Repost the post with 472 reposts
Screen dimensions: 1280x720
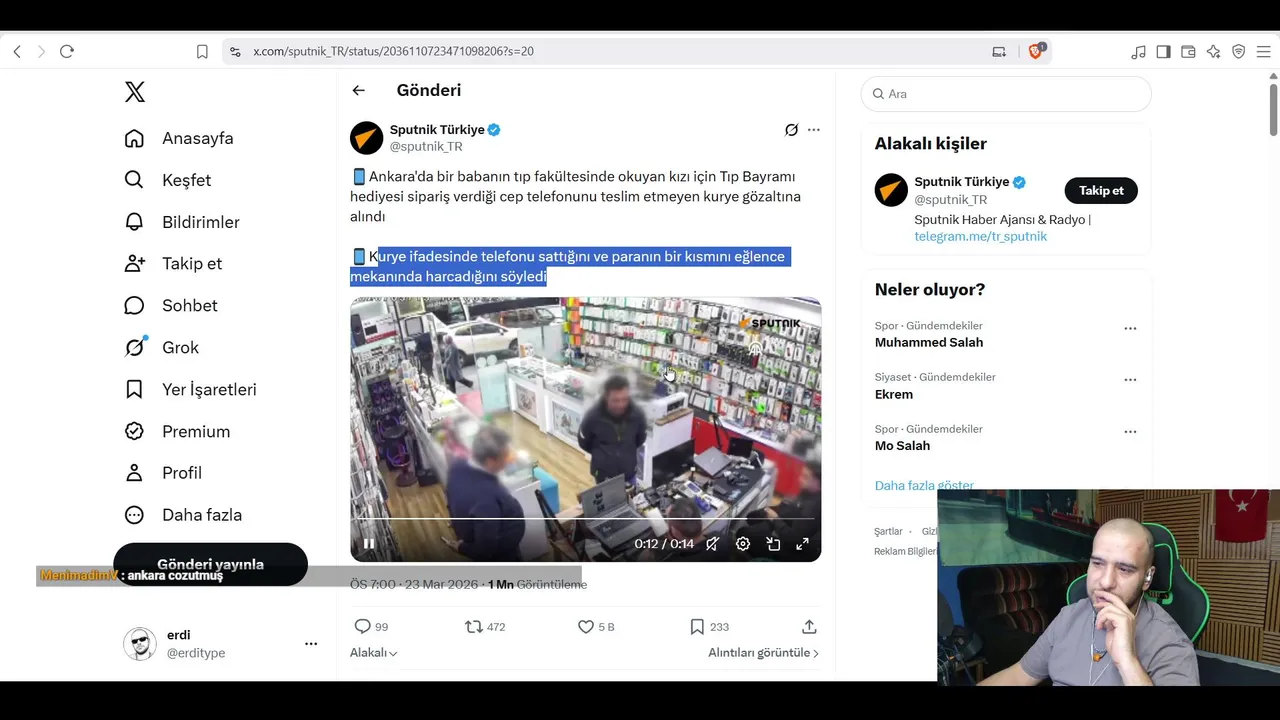[x=485, y=626]
